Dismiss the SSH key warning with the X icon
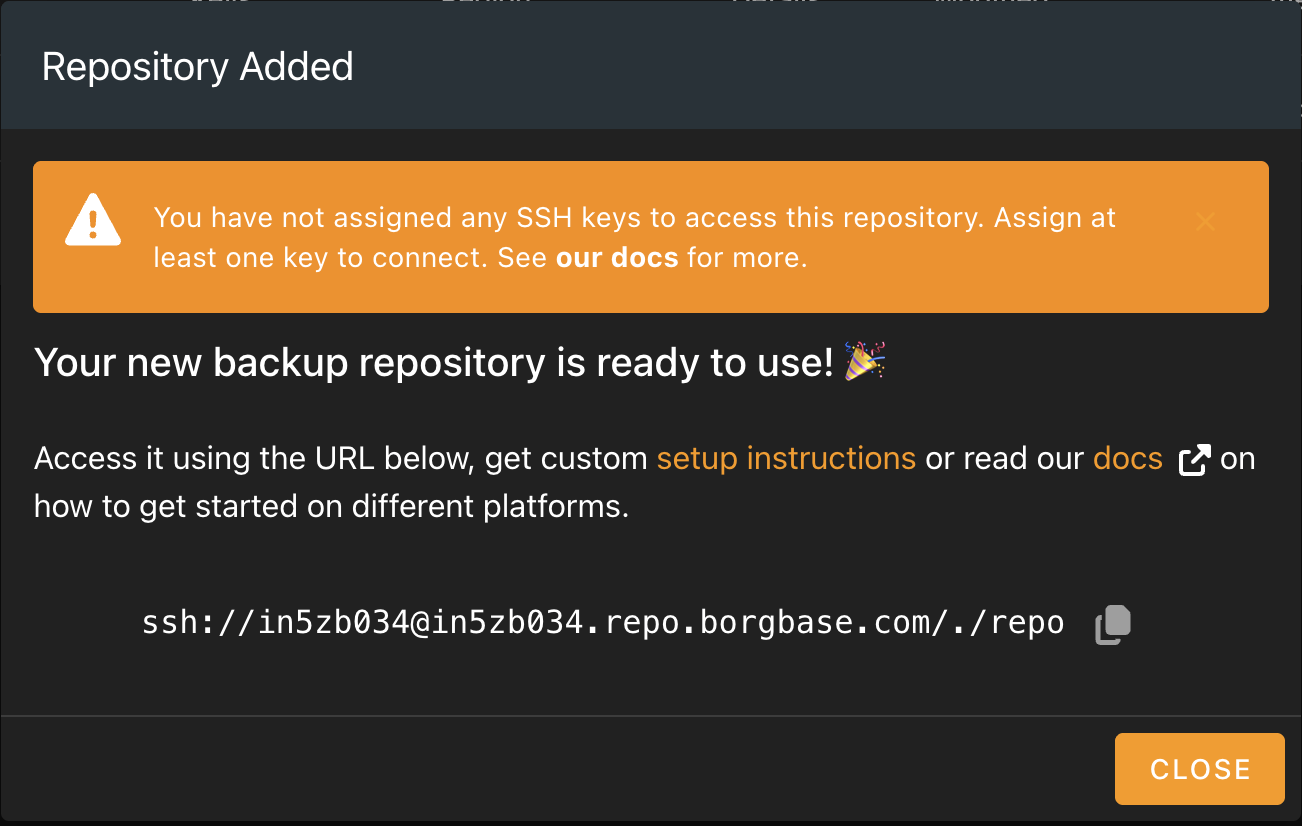Screen dimensions: 1302x826 [1205, 221]
